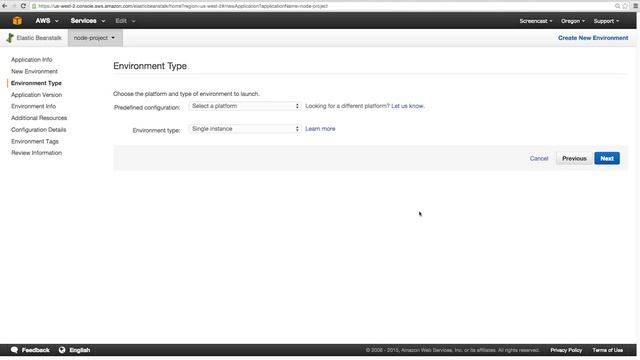
Task: Open the Support menu
Action: pyautogui.click(x=606, y=21)
